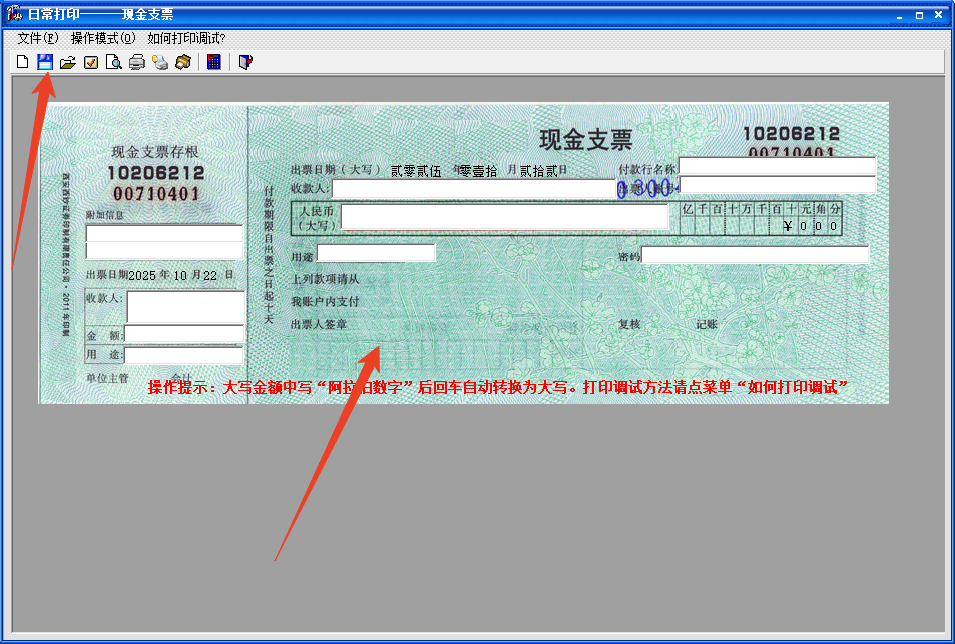
Task: Focus the first 附加信息 line on the stub
Action: (164, 233)
